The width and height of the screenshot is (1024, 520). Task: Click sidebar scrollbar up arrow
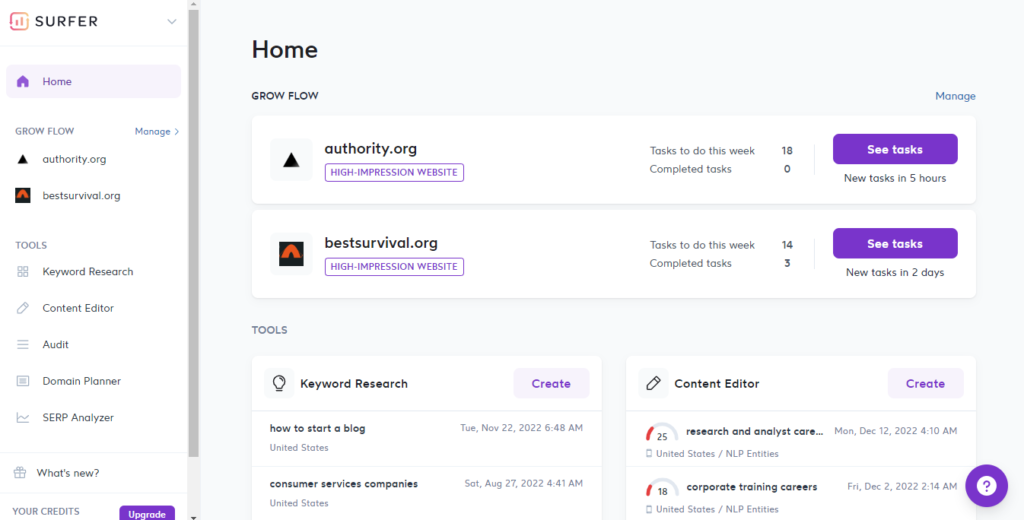193,4
